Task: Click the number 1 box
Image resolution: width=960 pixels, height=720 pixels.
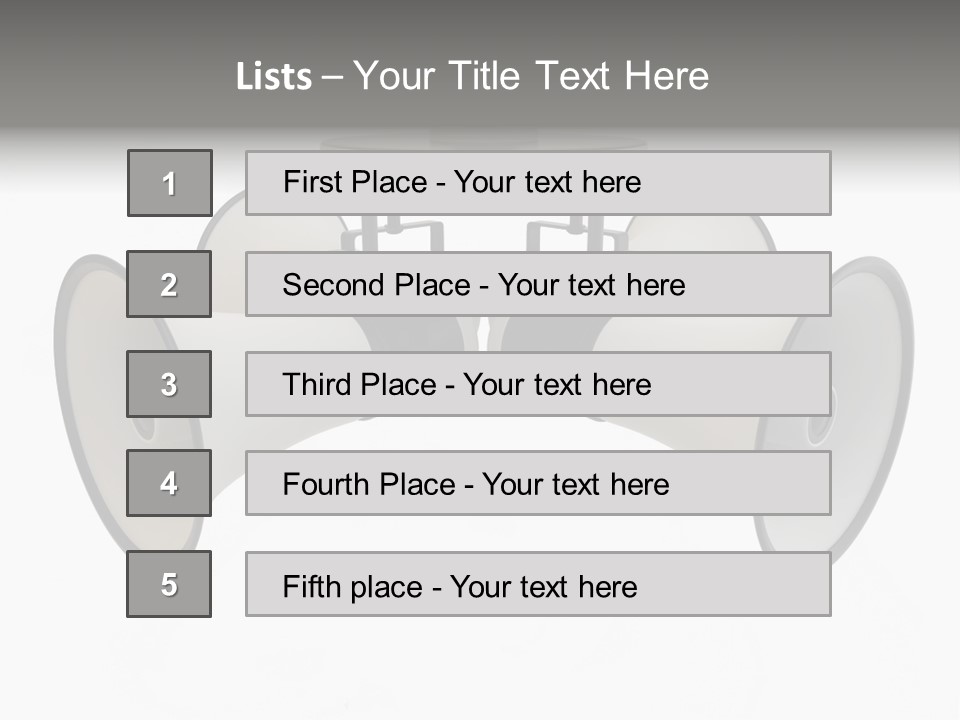Action: [x=169, y=183]
